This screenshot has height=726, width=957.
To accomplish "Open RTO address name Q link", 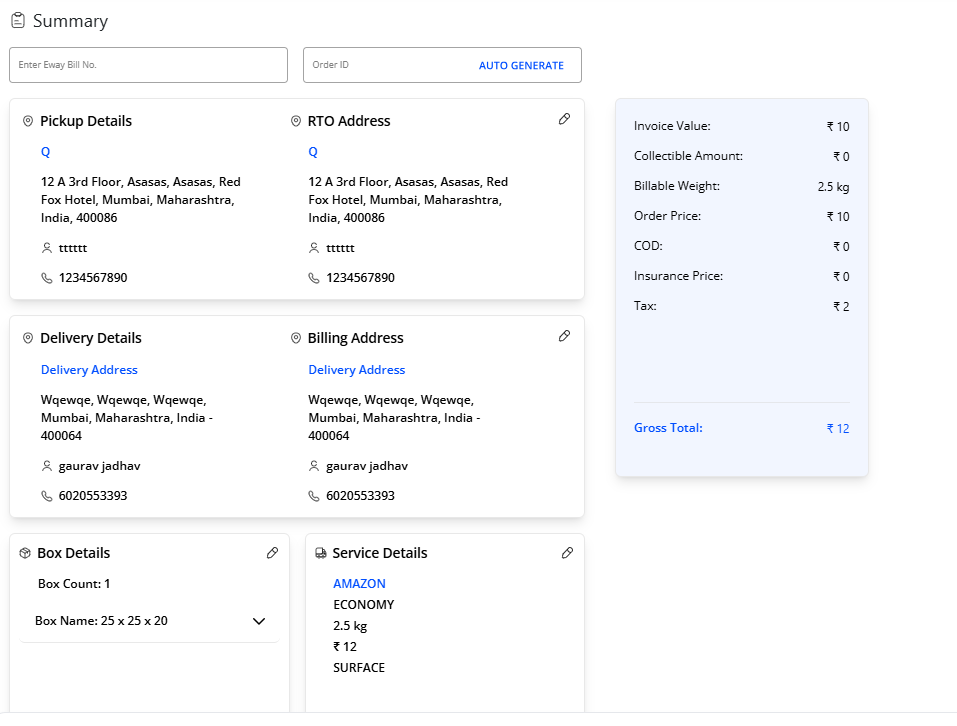I will (312, 152).
